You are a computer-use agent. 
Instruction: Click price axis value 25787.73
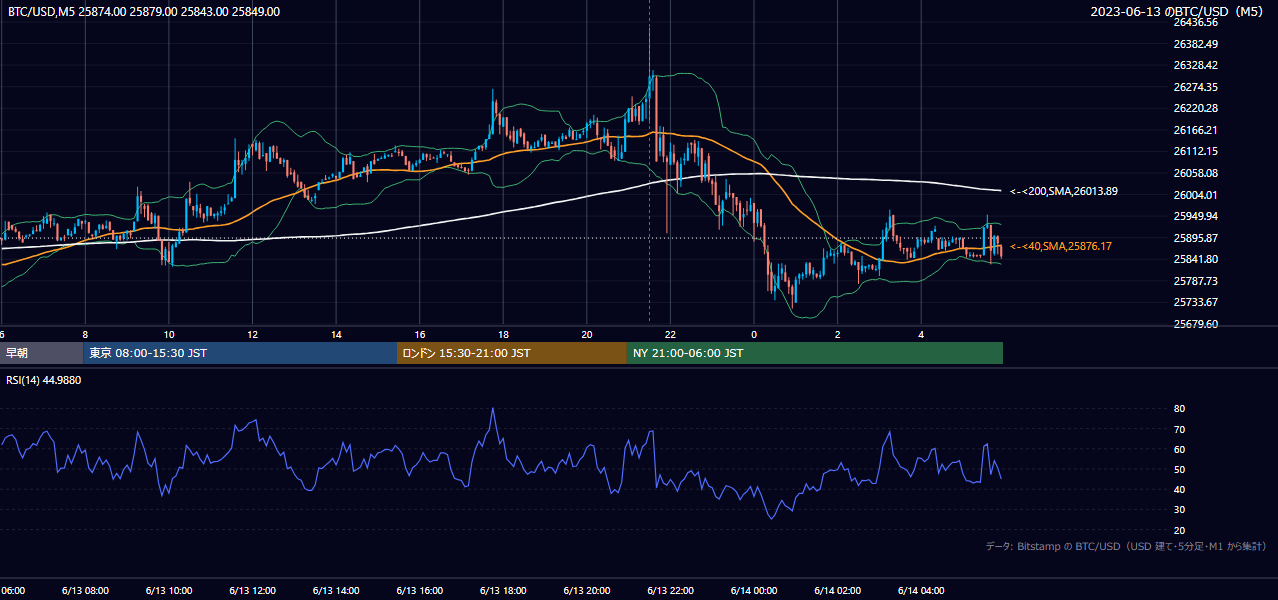click(1195, 281)
